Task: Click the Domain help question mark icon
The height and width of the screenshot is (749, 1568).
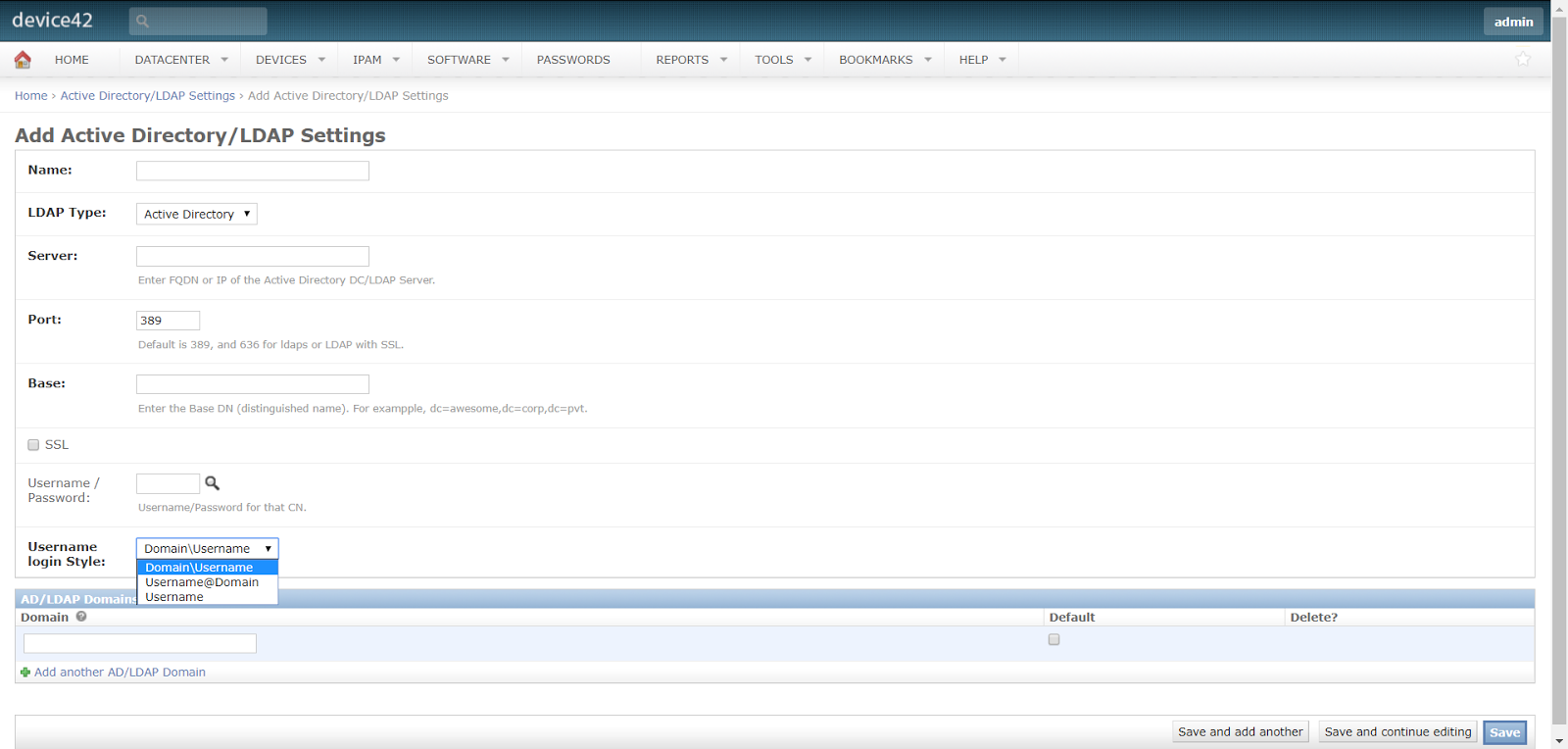Action: (81, 617)
